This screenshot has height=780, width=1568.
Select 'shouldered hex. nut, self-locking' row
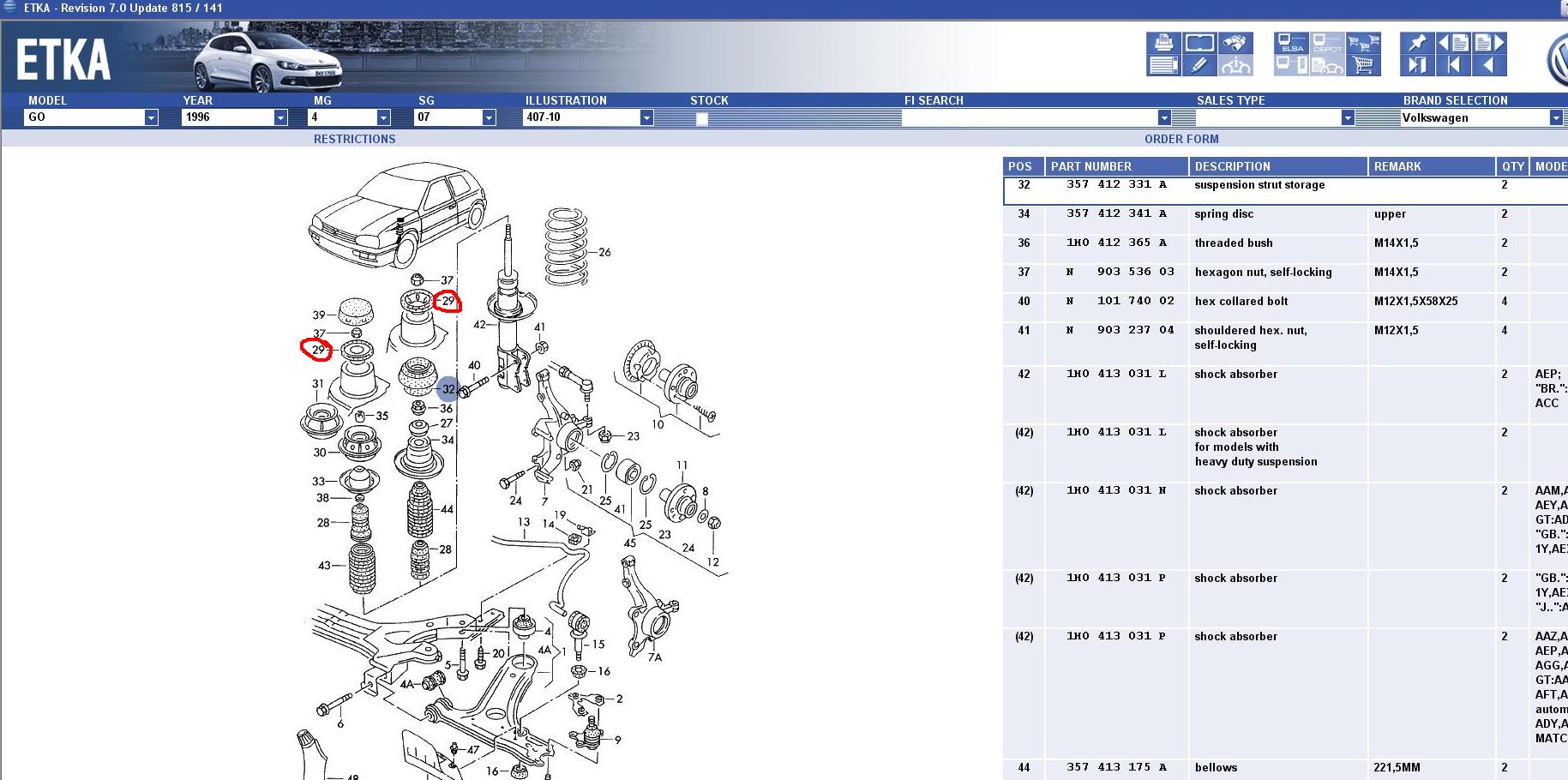(x=1285, y=343)
